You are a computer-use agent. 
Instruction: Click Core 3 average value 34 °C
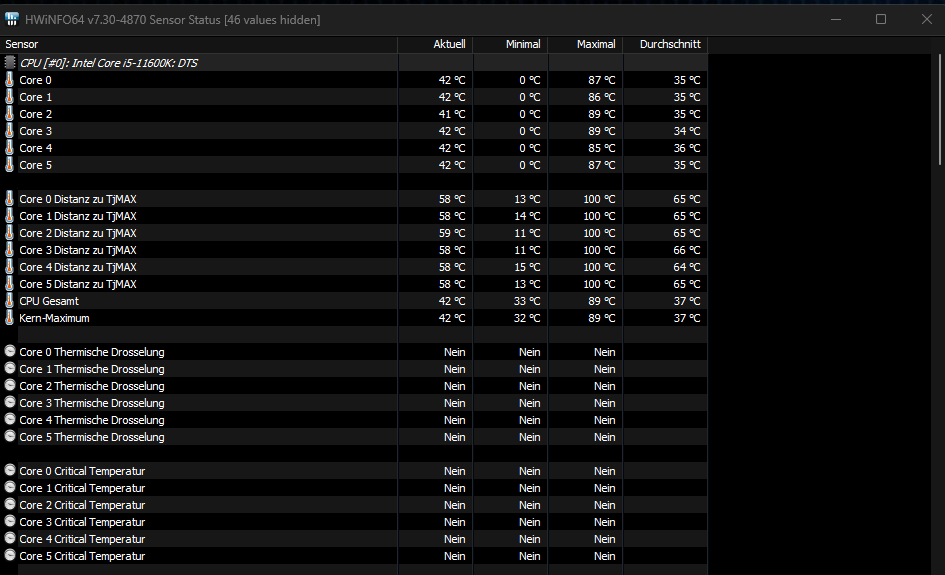(686, 131)
